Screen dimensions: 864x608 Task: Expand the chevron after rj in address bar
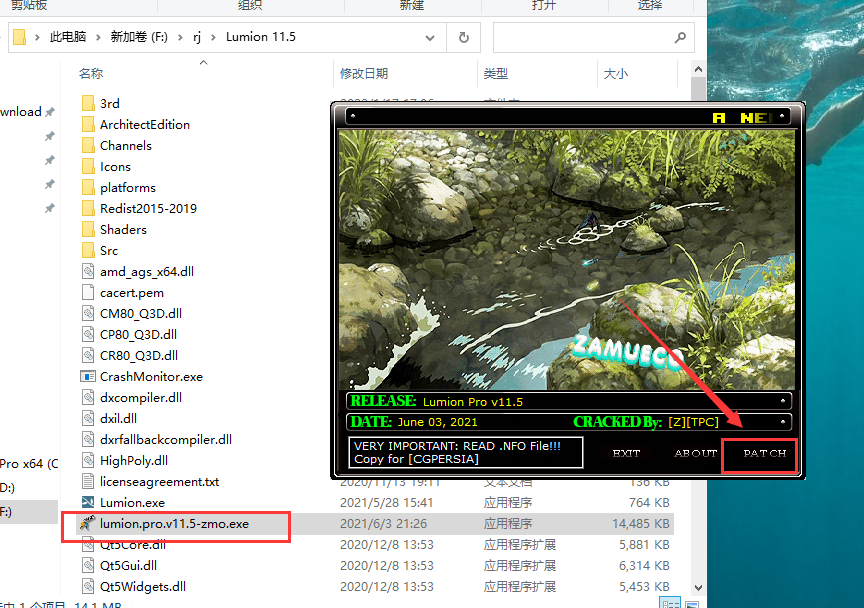coord(213,37)
